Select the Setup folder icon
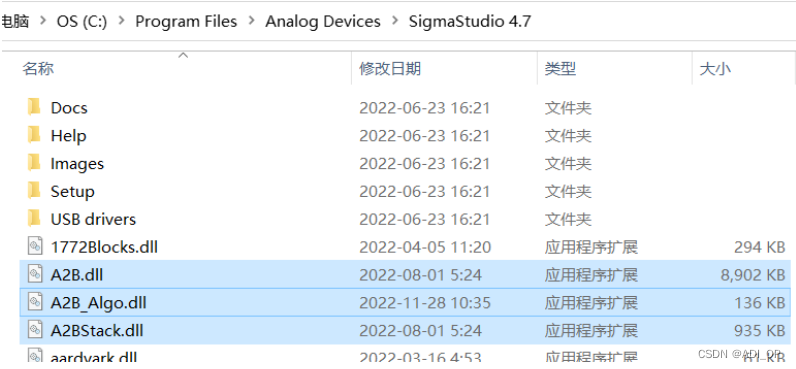The height and width of the screenshot is (369, 796). tap(34, 191)
